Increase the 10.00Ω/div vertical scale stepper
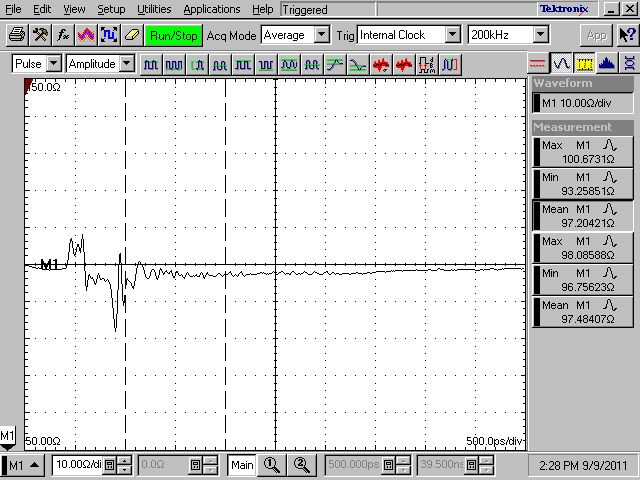The height and width of the screenshot is (480, 640). 123,461
